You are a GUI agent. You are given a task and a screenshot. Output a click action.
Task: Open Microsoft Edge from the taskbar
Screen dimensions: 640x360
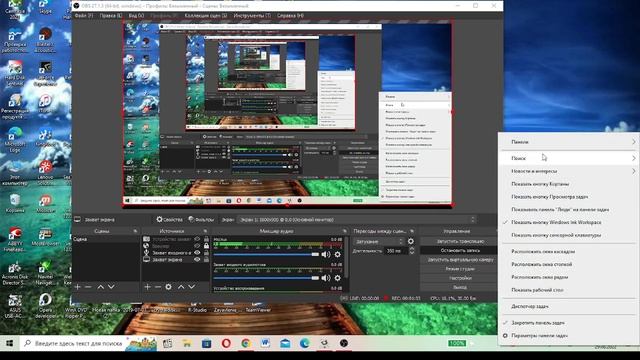(x=304, y=343)
